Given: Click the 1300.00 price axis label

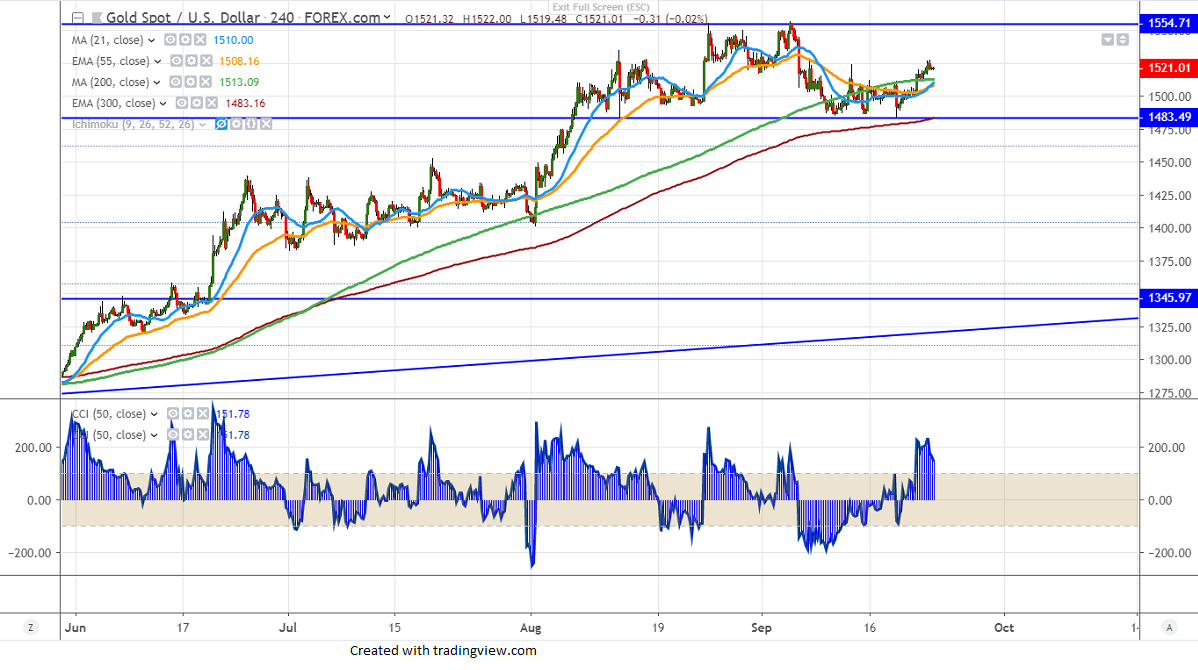Looking at the screenshot, I should coord(1169,360).
